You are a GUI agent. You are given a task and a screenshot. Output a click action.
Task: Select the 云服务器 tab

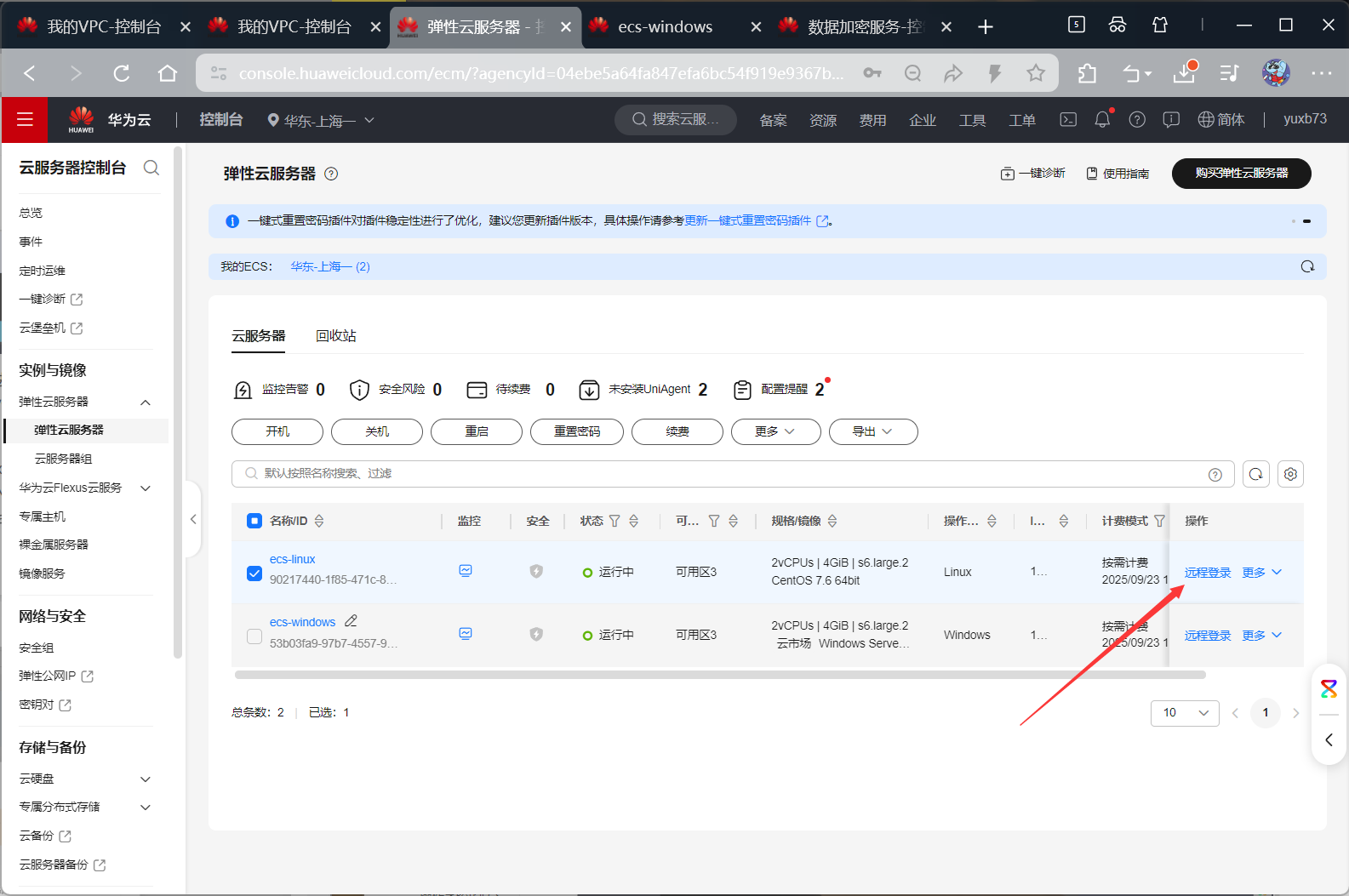259,336
